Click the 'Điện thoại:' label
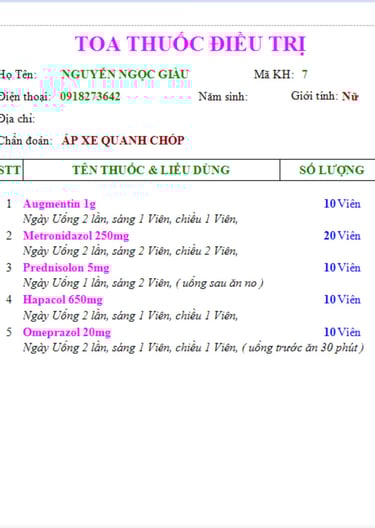 pos(25,97)
